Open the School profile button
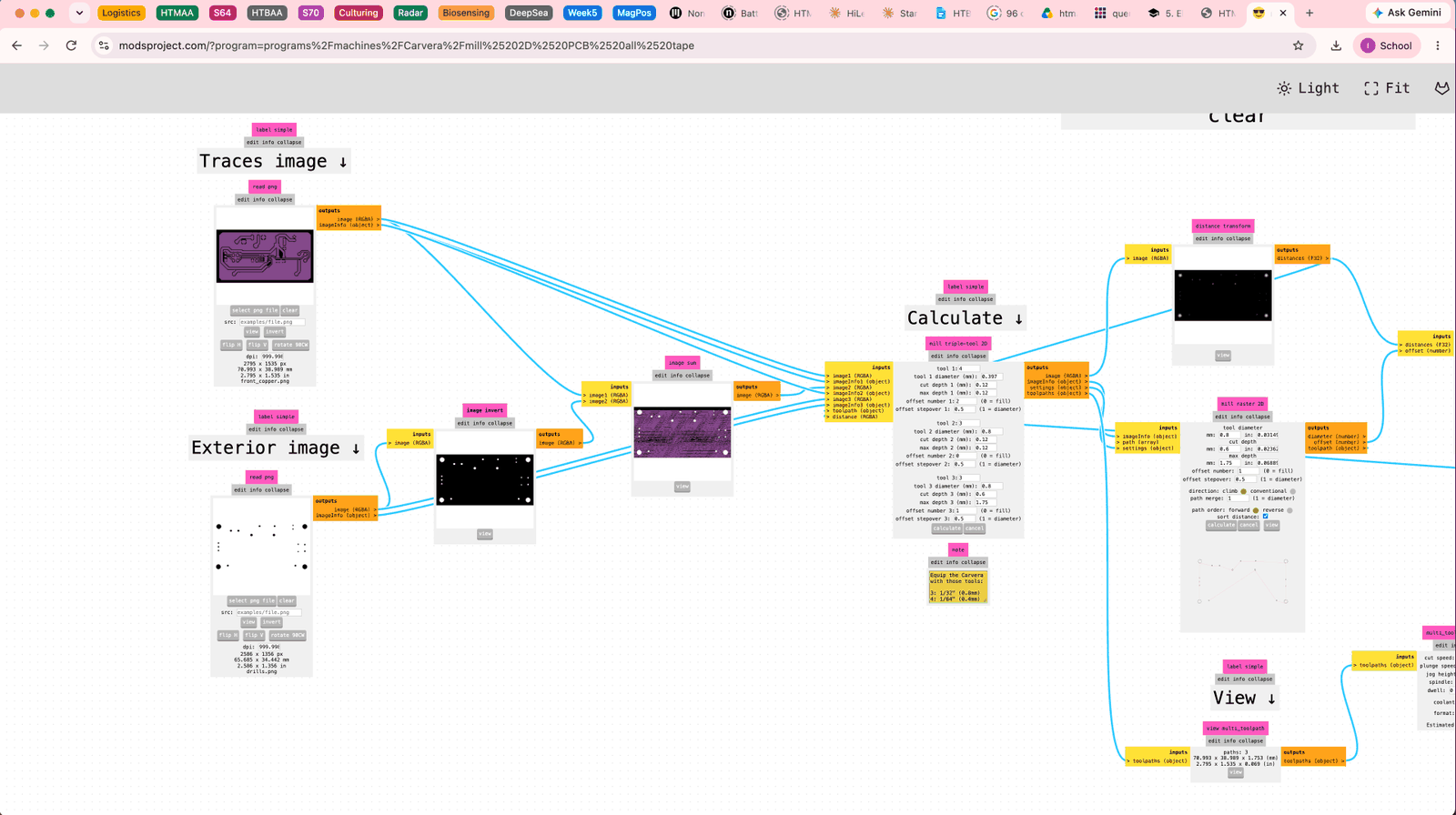Image resolution: width=1456 pixels, height=815 pixels. [1387, 45]
